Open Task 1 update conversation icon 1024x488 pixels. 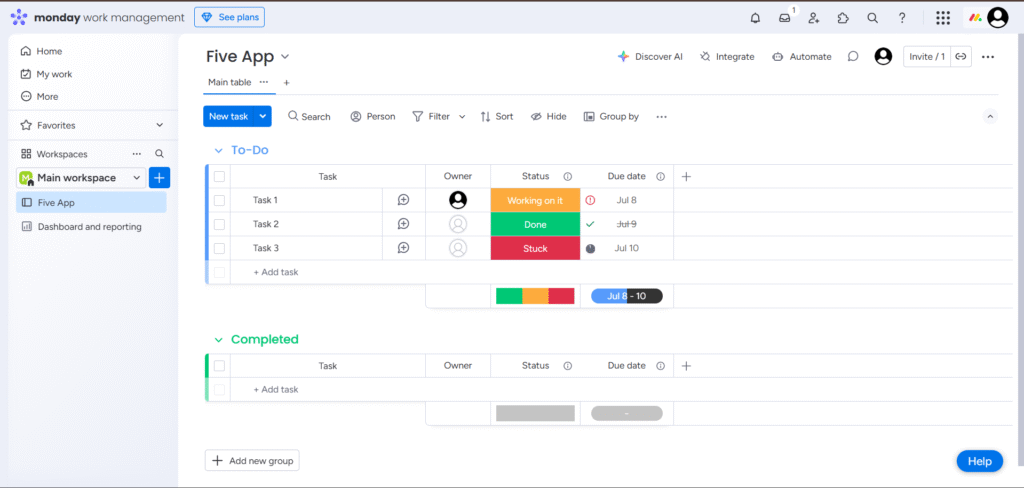(404, 200)
